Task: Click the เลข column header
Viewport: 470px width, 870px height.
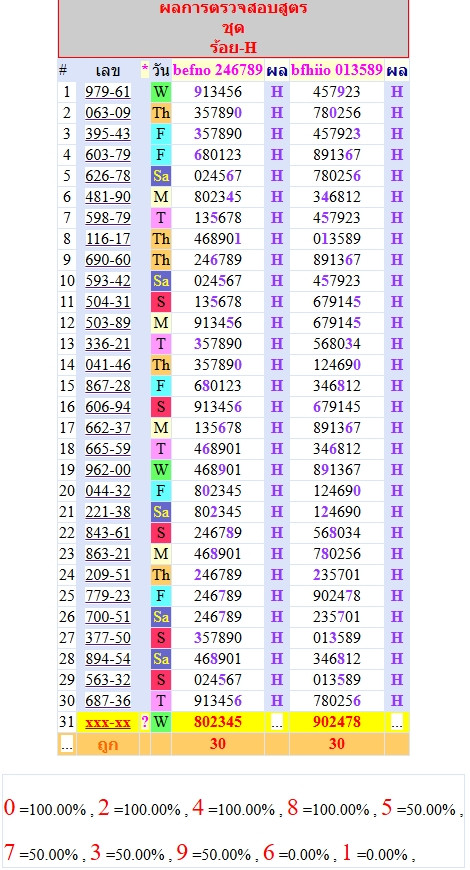Action: click(108, 70)
